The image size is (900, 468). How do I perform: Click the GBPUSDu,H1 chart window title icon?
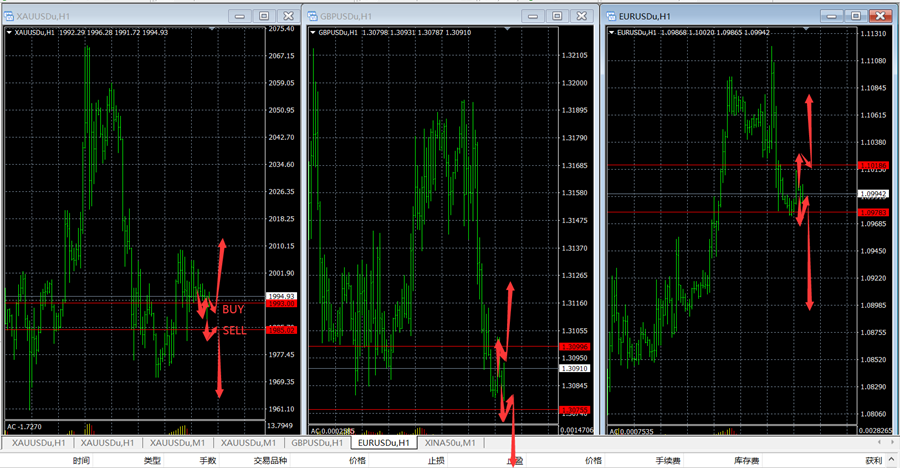click(x=312, y=16)
